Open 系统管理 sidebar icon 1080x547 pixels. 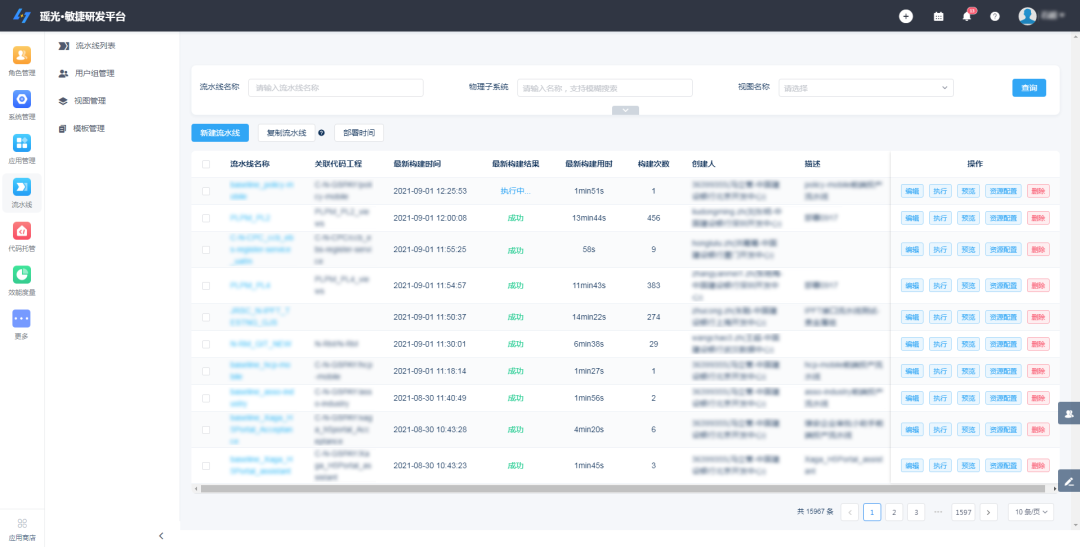pos(21,105)
